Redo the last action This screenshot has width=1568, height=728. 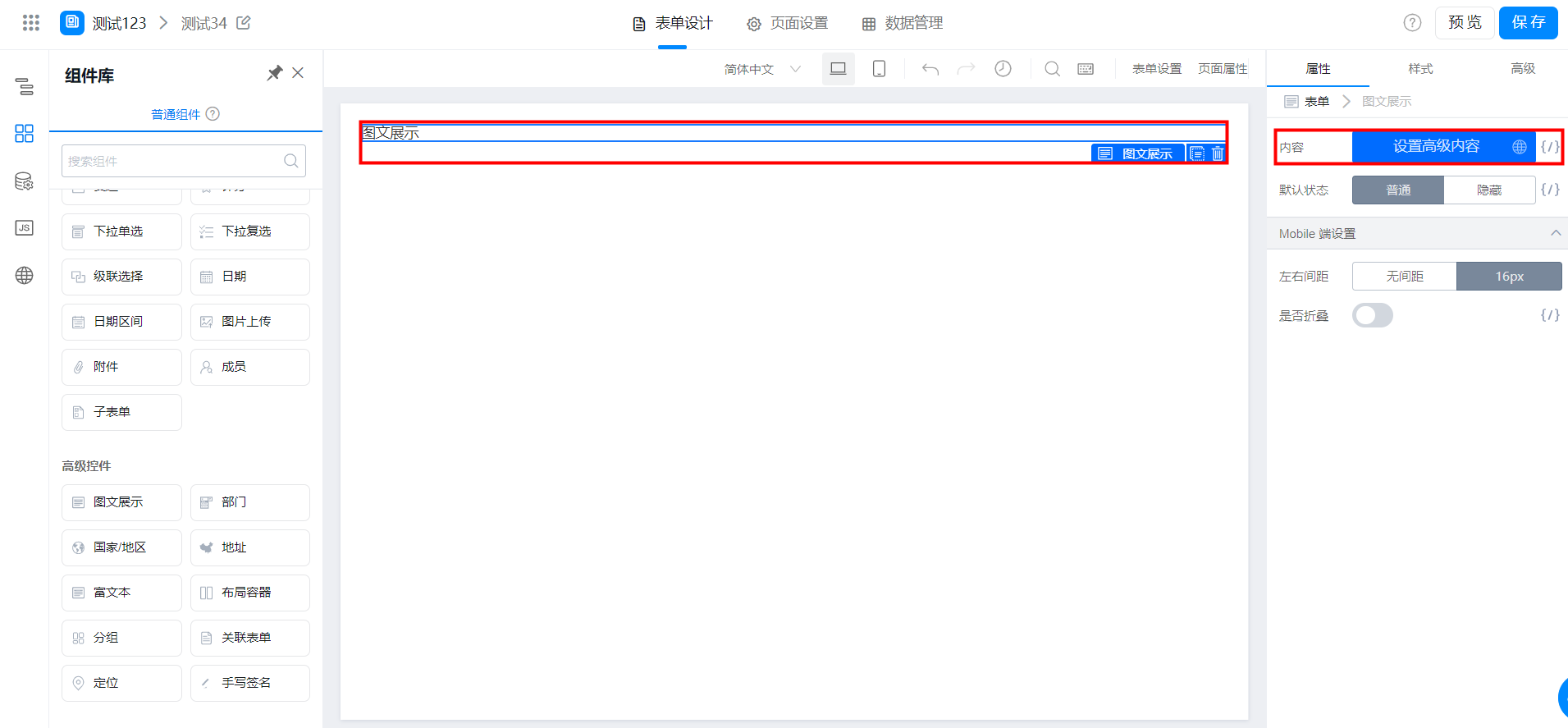[966, 69]
